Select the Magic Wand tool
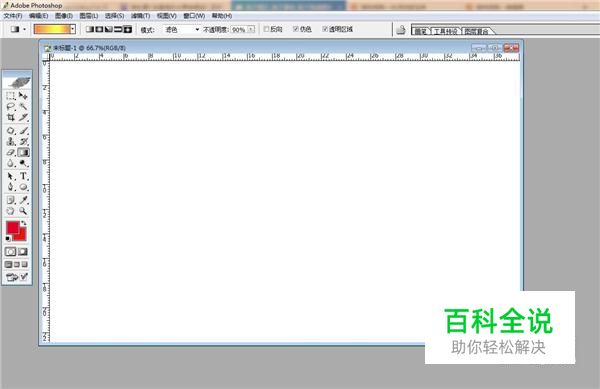Viewport: 600px width, 389px height. click(23, 107)
